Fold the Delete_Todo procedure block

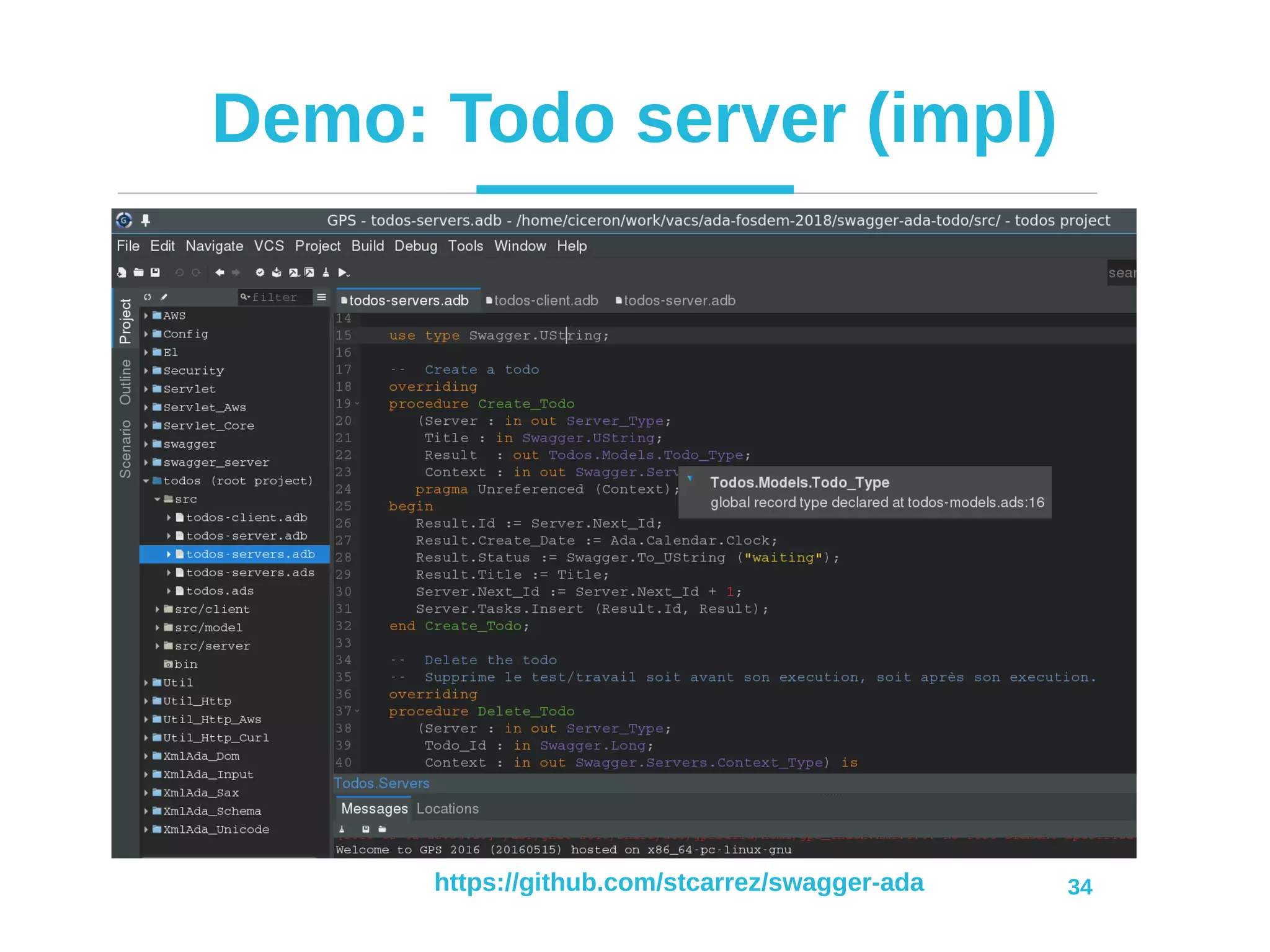pyautogui.click(x=357, y=711)
